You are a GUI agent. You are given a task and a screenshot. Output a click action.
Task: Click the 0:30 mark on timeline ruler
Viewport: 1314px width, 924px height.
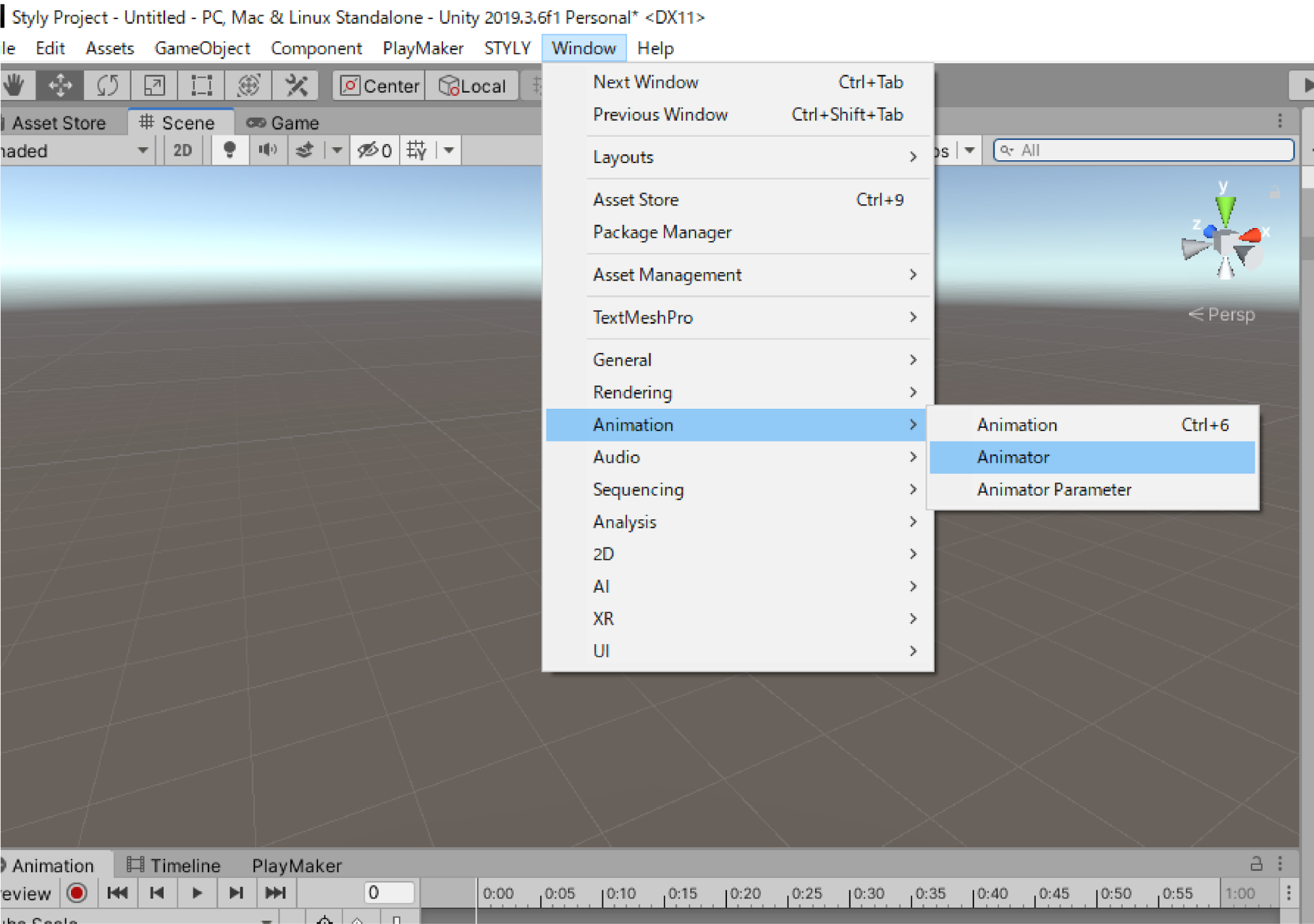[x=869, y=894]
